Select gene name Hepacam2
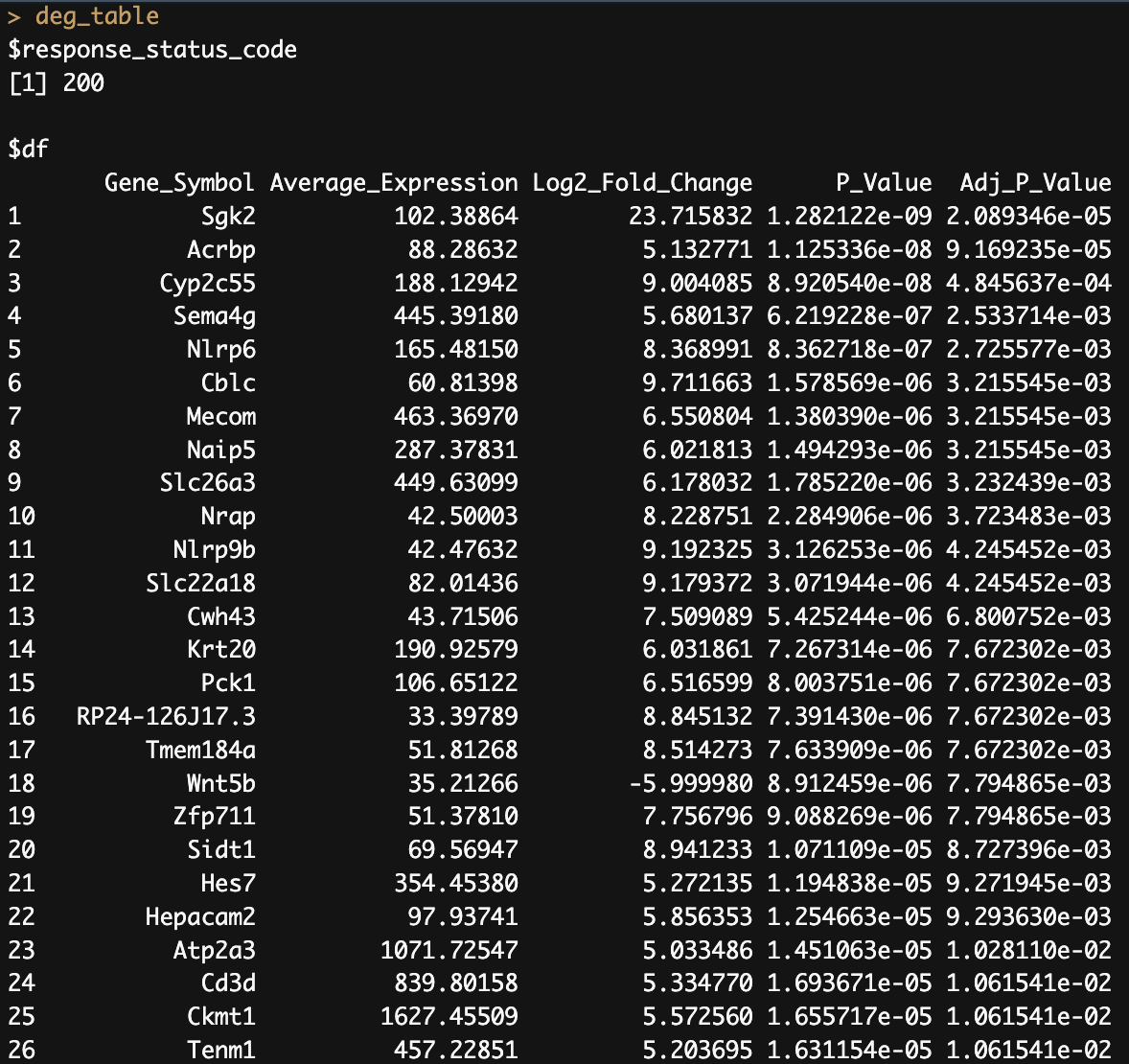This screenshot has width=1129, height=1064. pyautogui.click(x=201, y=916)
